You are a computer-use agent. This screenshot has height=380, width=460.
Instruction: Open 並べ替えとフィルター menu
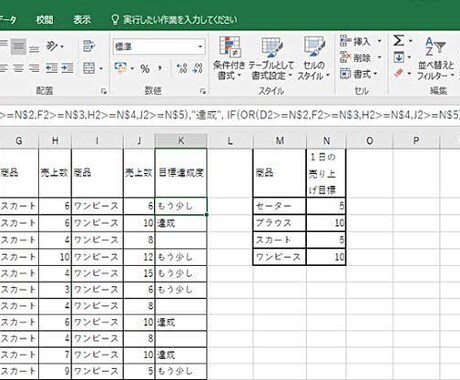pyautogui.click(x=436, y=58)
